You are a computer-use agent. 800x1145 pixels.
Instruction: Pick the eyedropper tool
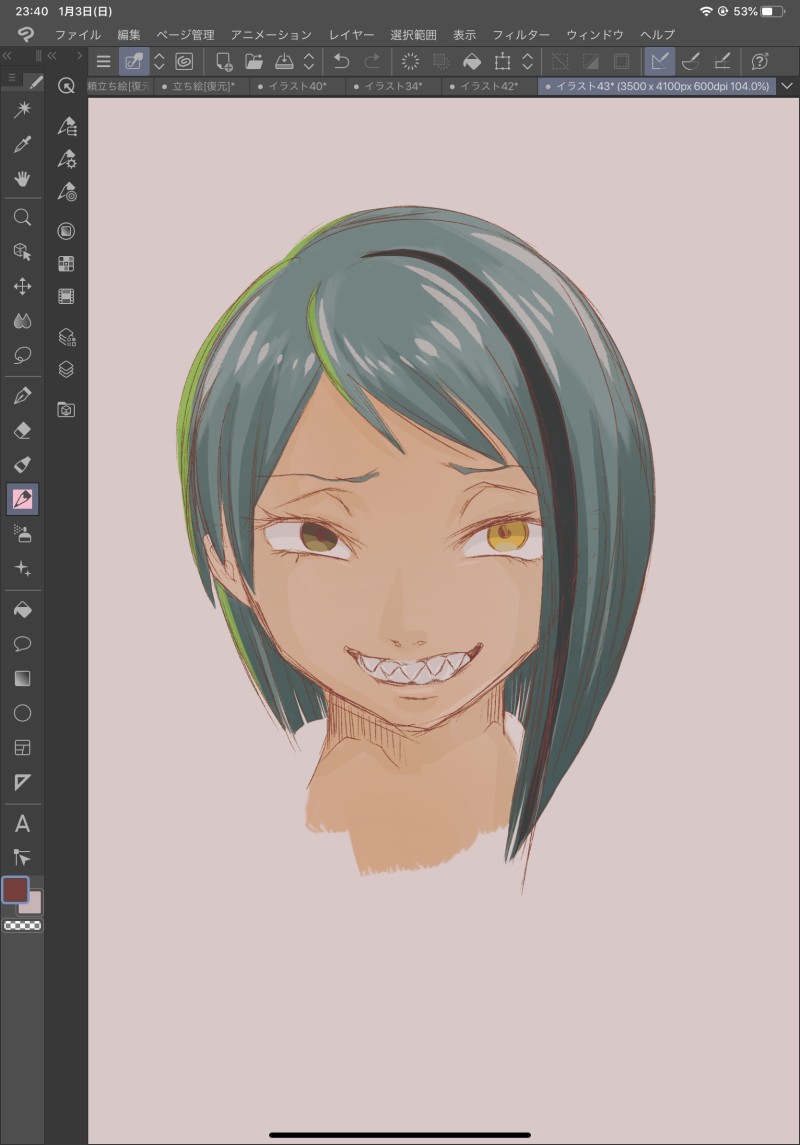[23, 145]
